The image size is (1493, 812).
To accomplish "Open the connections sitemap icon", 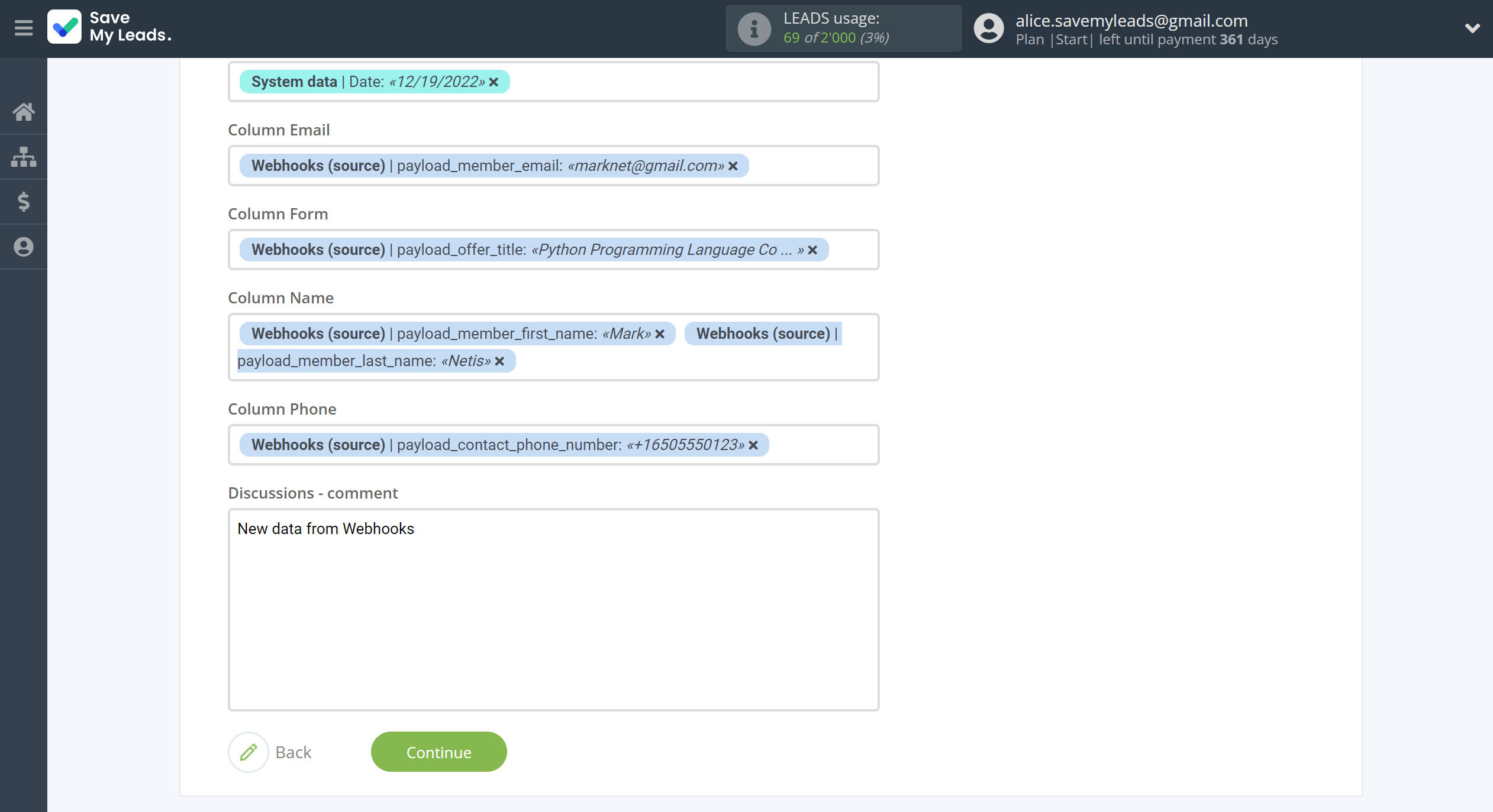I will 24,157.
